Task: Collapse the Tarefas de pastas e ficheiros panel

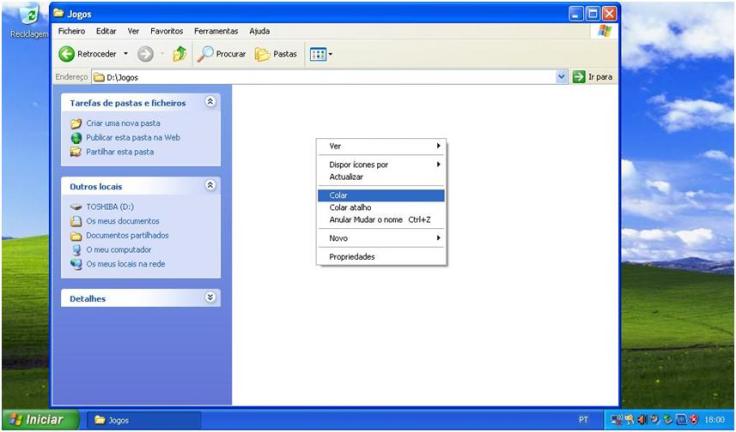Action: [x=210, y=102]
